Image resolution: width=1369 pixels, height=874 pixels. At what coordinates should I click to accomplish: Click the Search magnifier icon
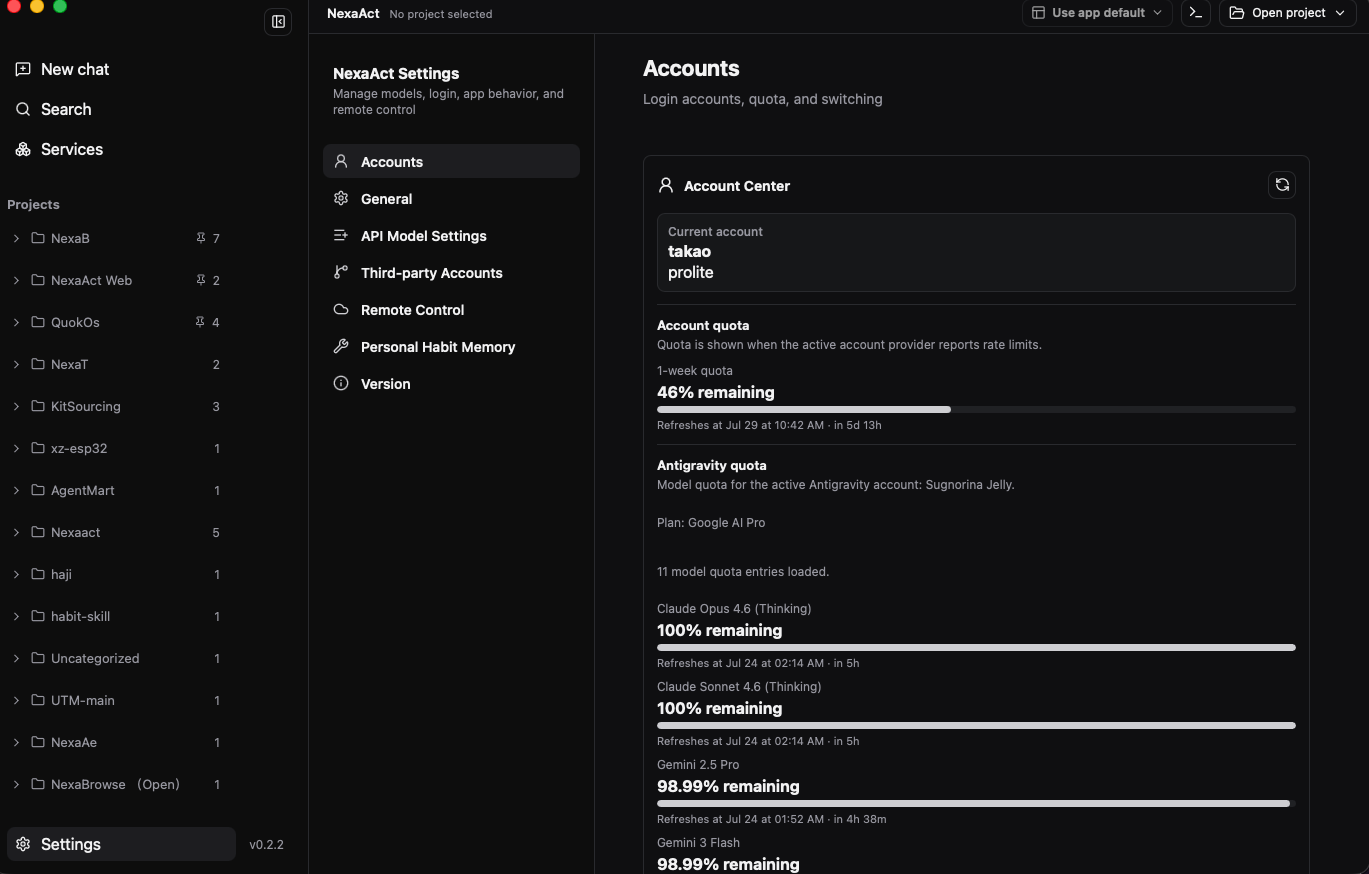[23, 109]
